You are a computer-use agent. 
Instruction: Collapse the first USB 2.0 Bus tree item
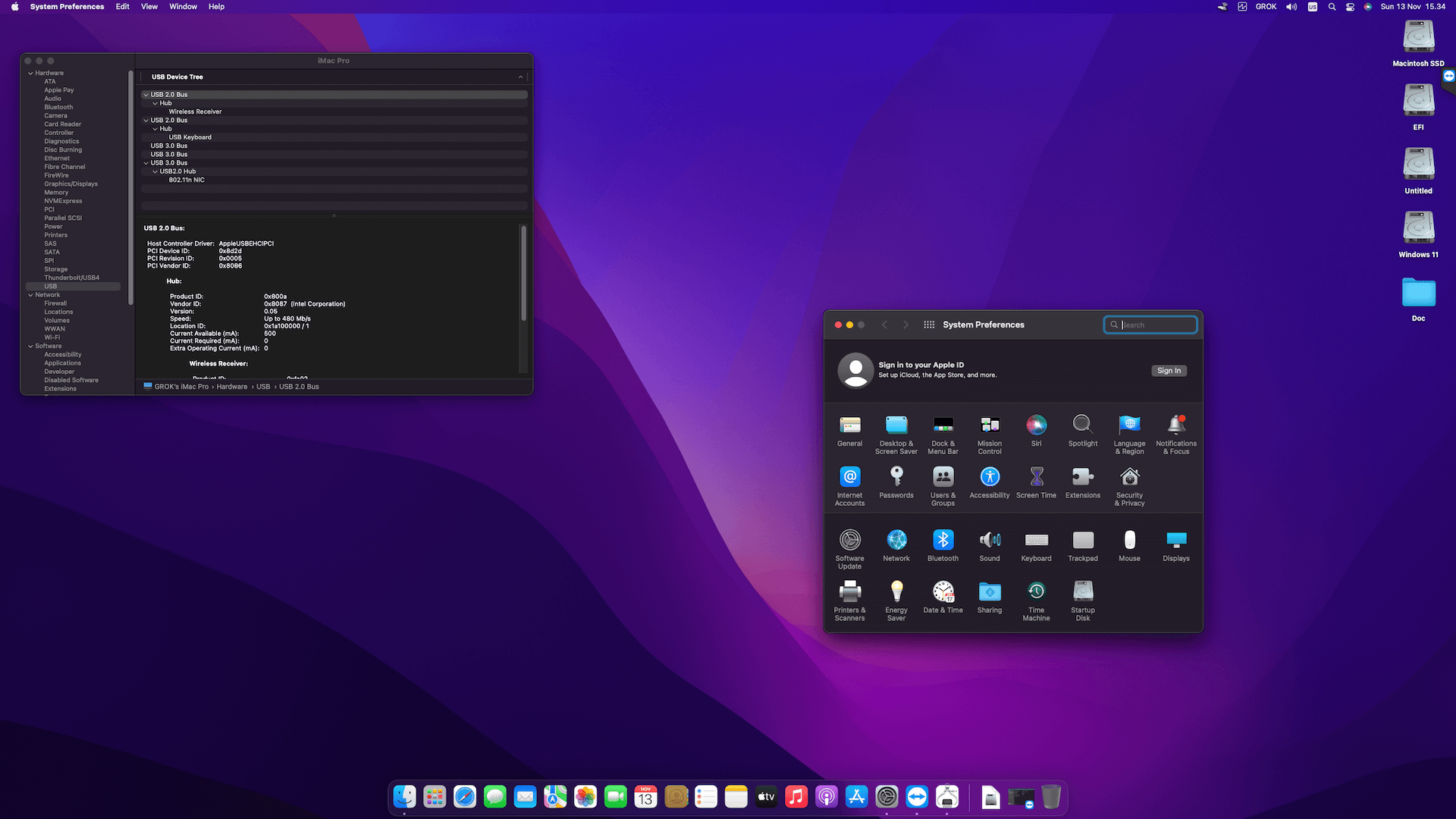click(146, 95)
